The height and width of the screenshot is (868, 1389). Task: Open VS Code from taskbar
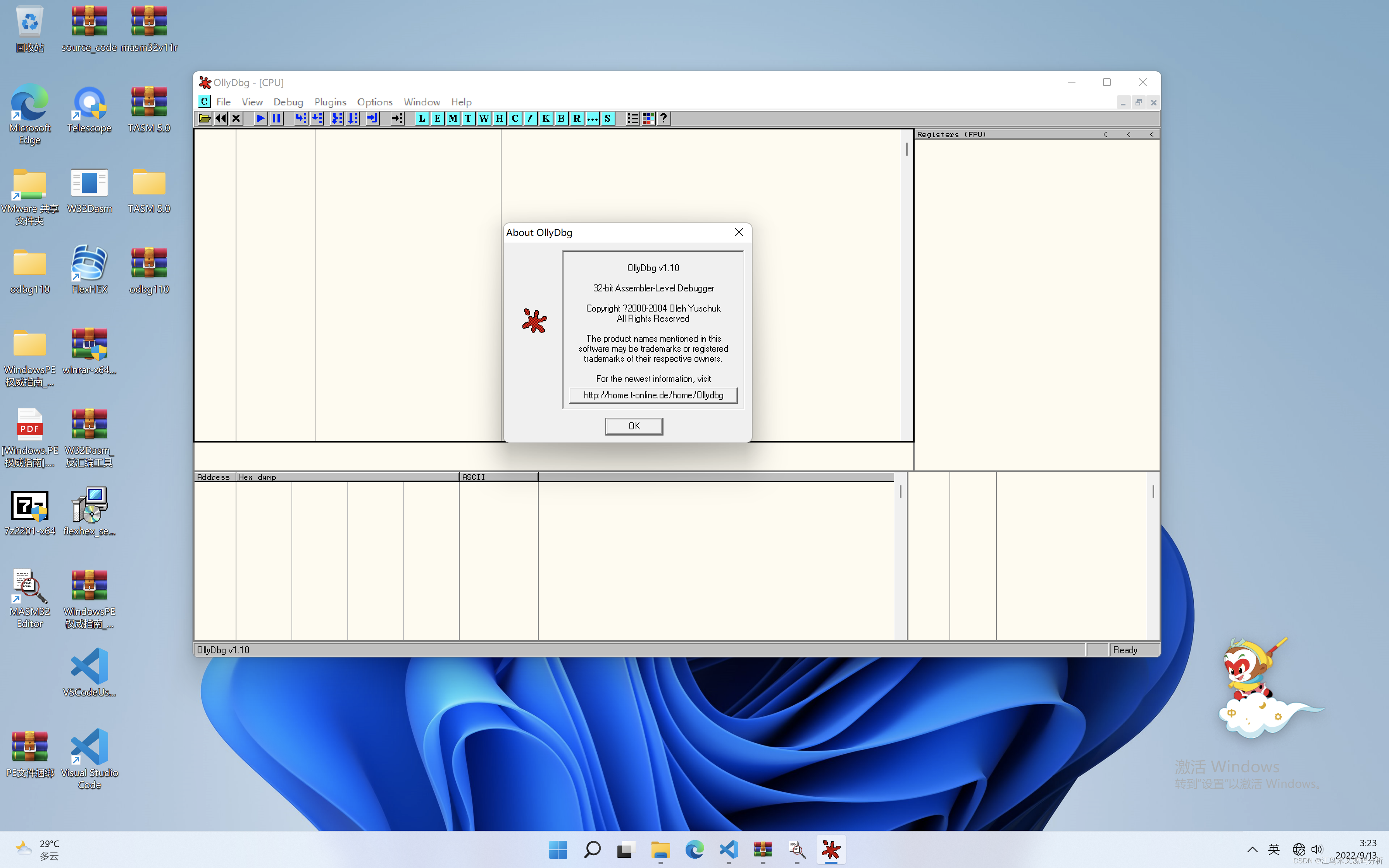tap(728, 849)
